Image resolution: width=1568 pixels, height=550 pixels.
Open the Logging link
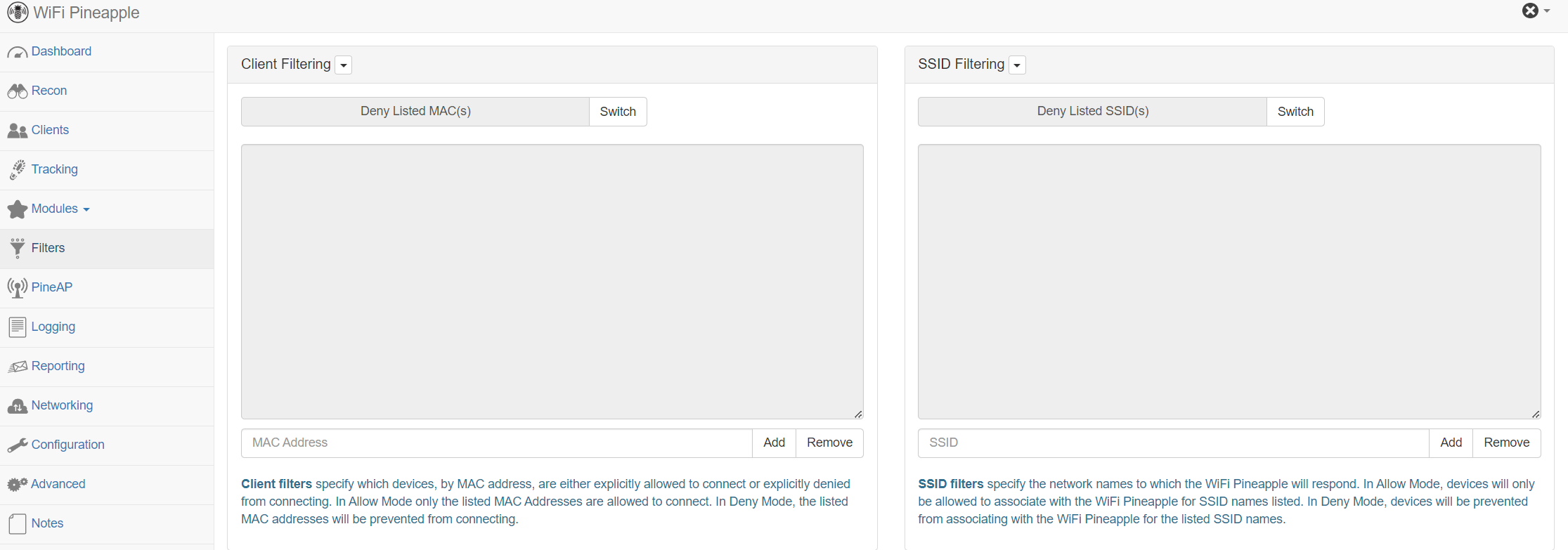pyautogui.click(x=53, y=327)
